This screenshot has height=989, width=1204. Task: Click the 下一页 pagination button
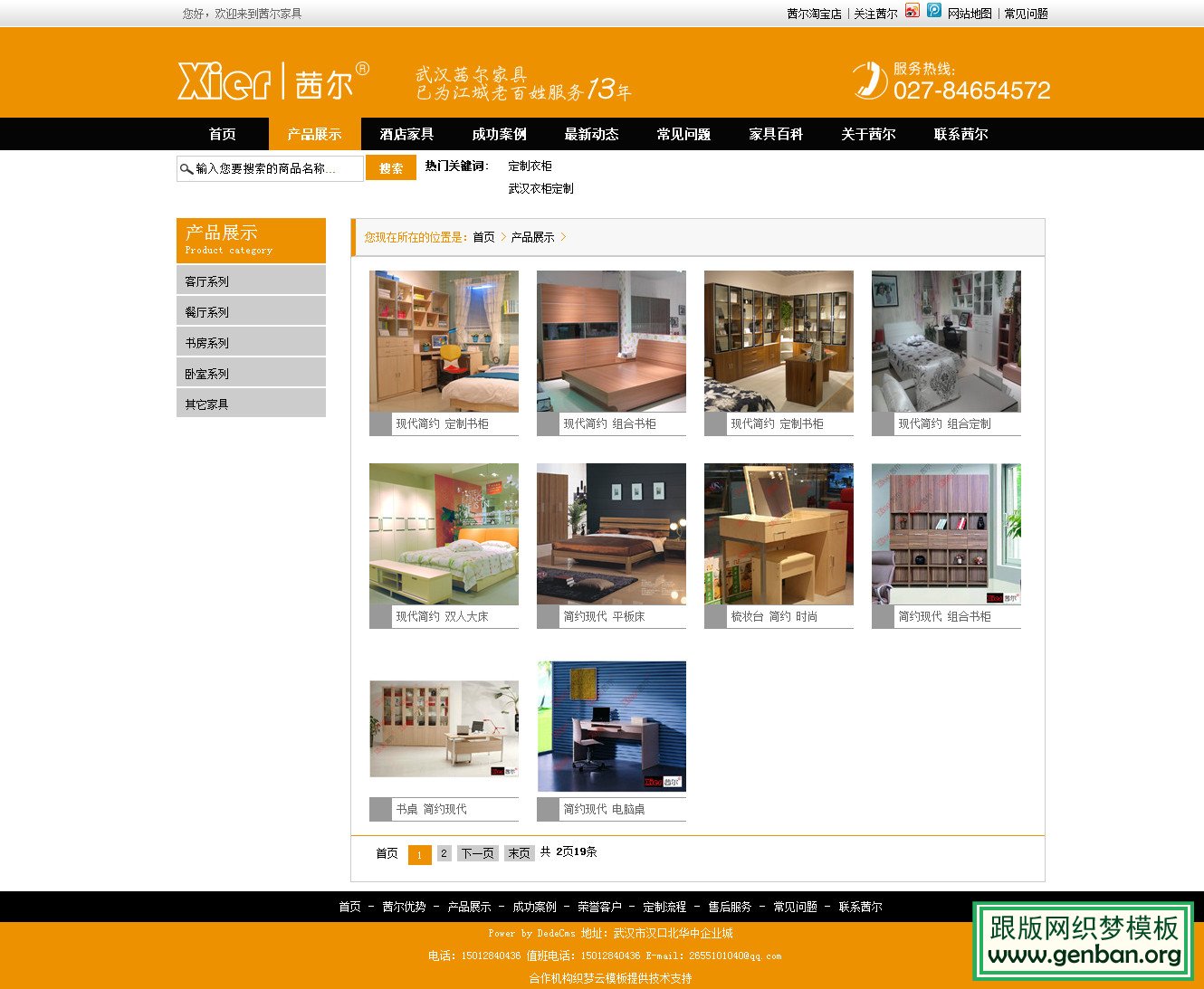[477, 853]
